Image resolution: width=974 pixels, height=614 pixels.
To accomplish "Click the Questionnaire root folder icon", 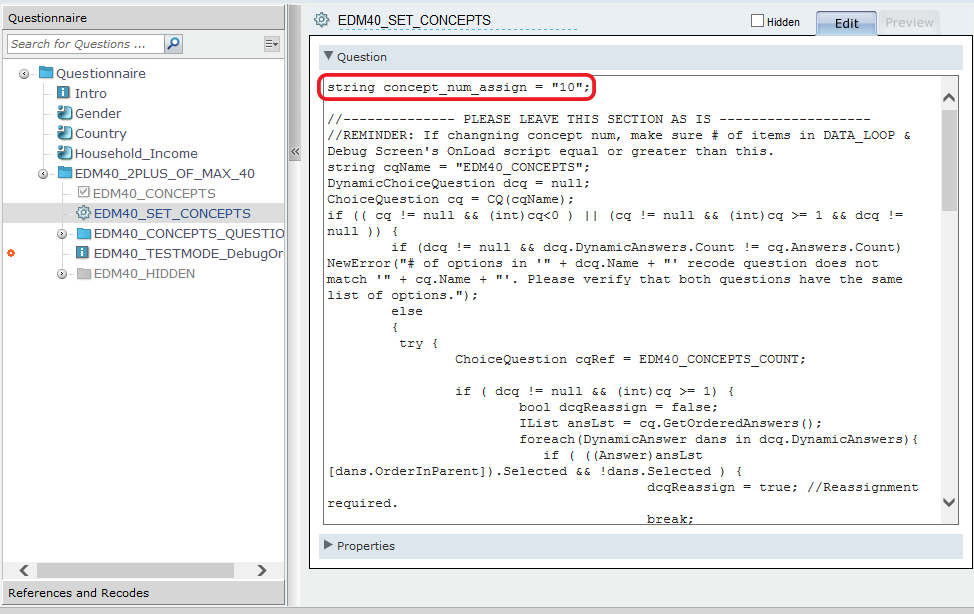I will click(46, 73).
